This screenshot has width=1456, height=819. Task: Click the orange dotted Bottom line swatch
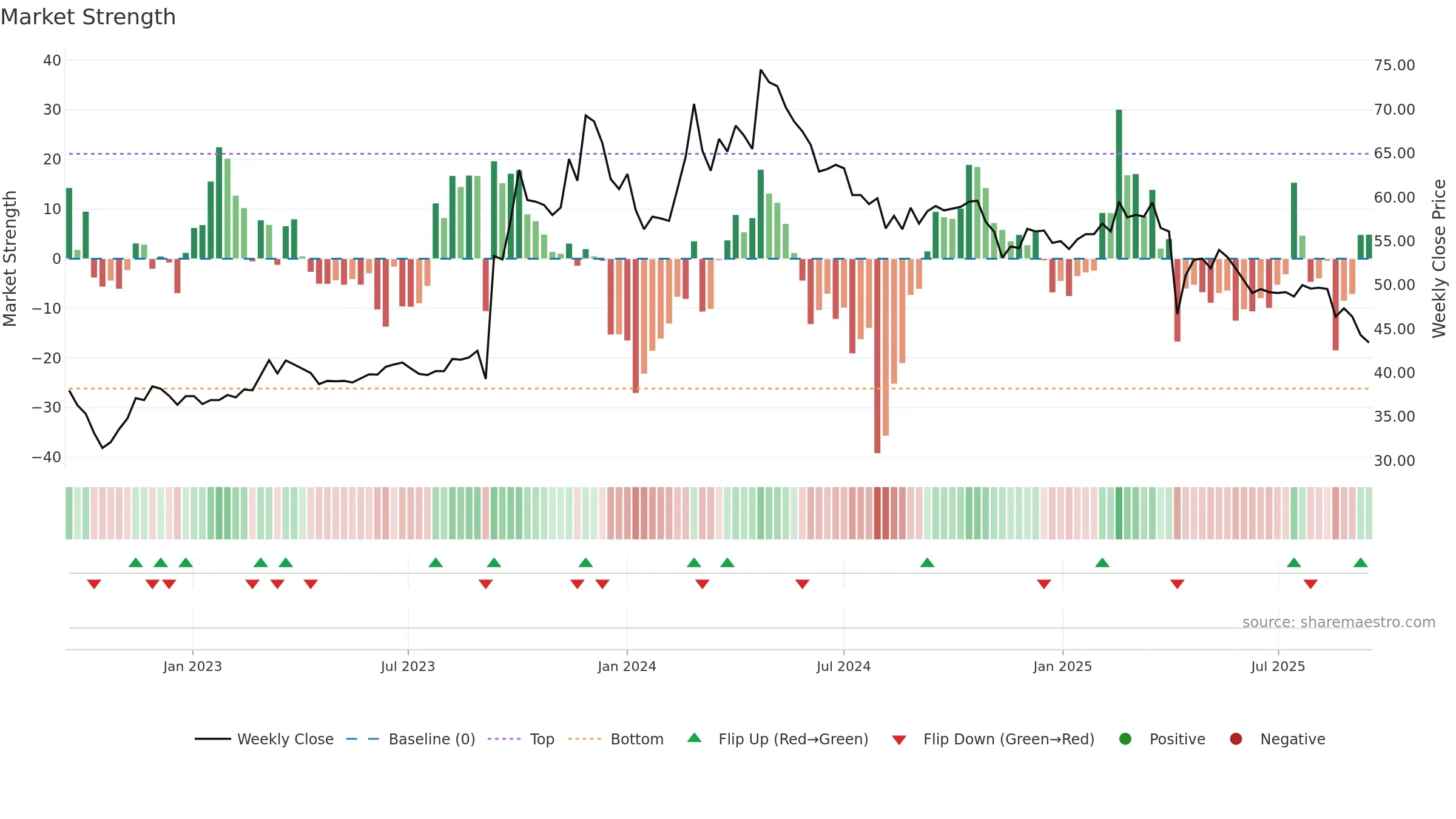584,739
